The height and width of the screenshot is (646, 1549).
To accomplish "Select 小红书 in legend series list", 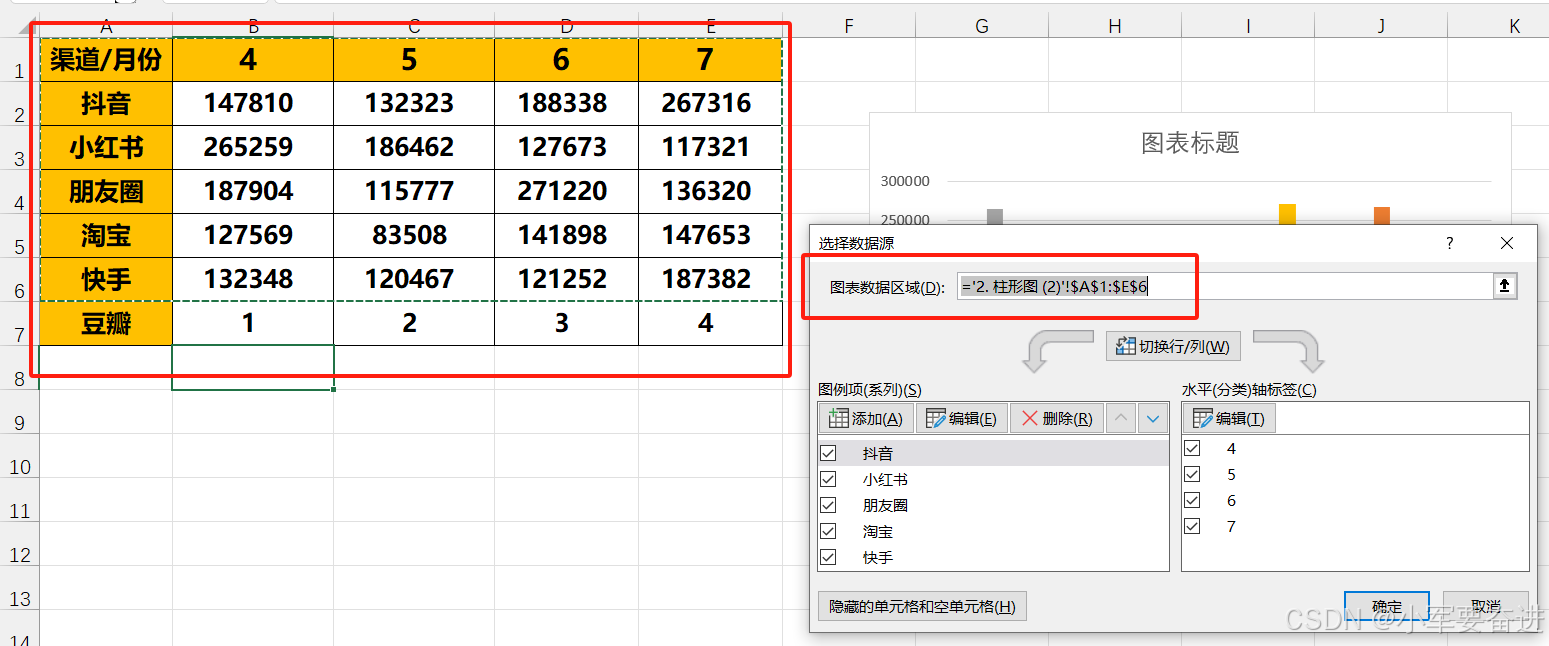I will (x=886, y=479).
